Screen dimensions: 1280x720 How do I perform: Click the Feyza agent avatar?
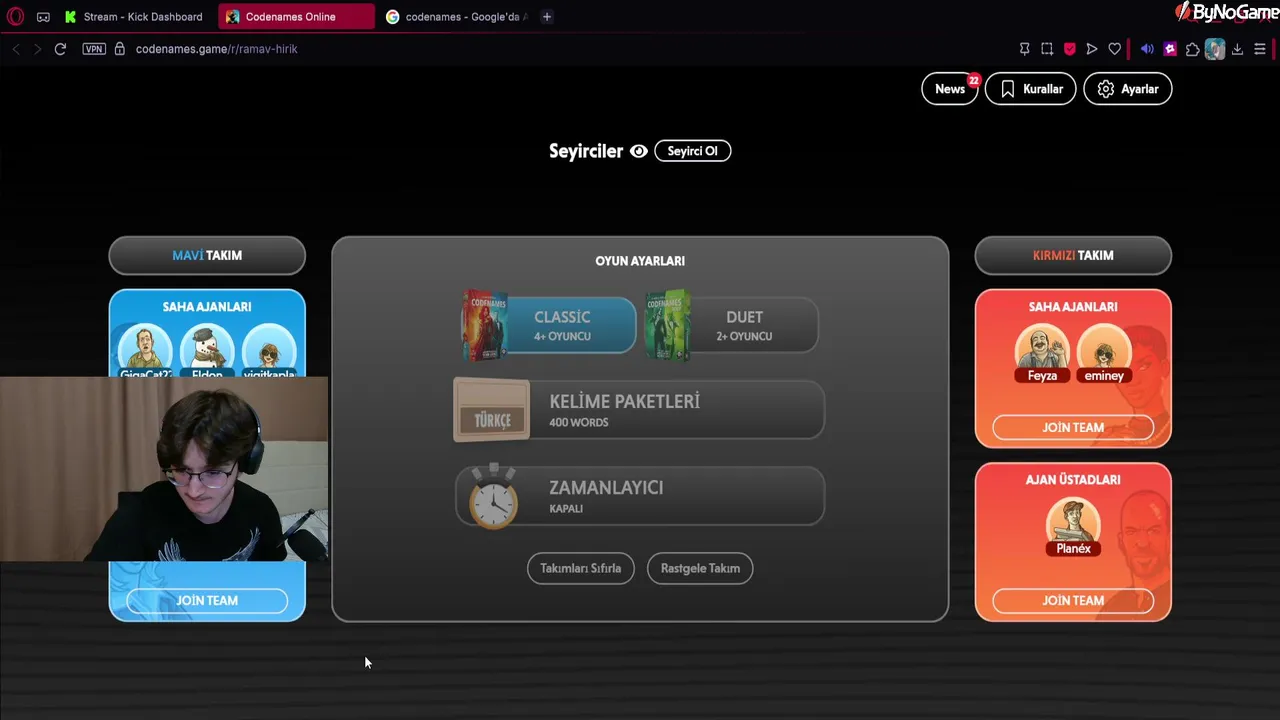(1042, 349)
